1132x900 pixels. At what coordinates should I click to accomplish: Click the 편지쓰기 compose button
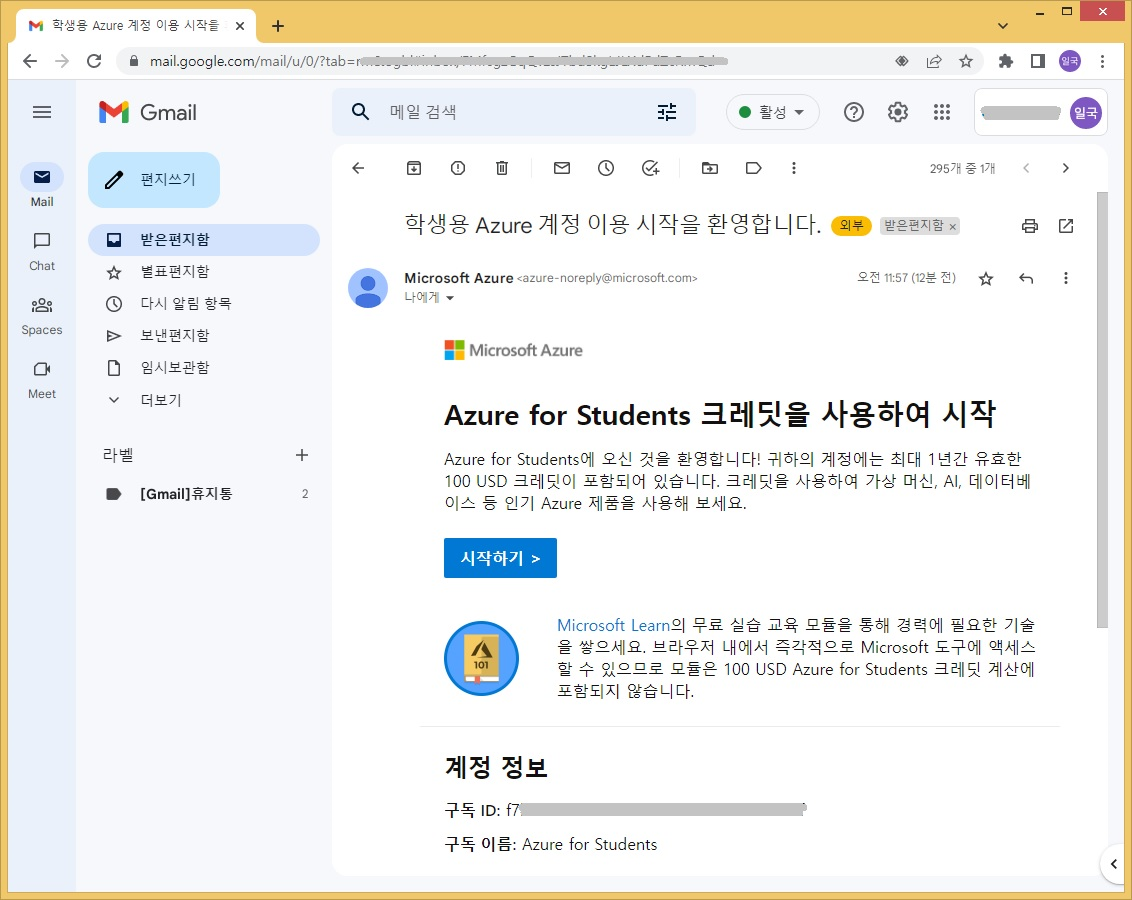tap(154, 179)
